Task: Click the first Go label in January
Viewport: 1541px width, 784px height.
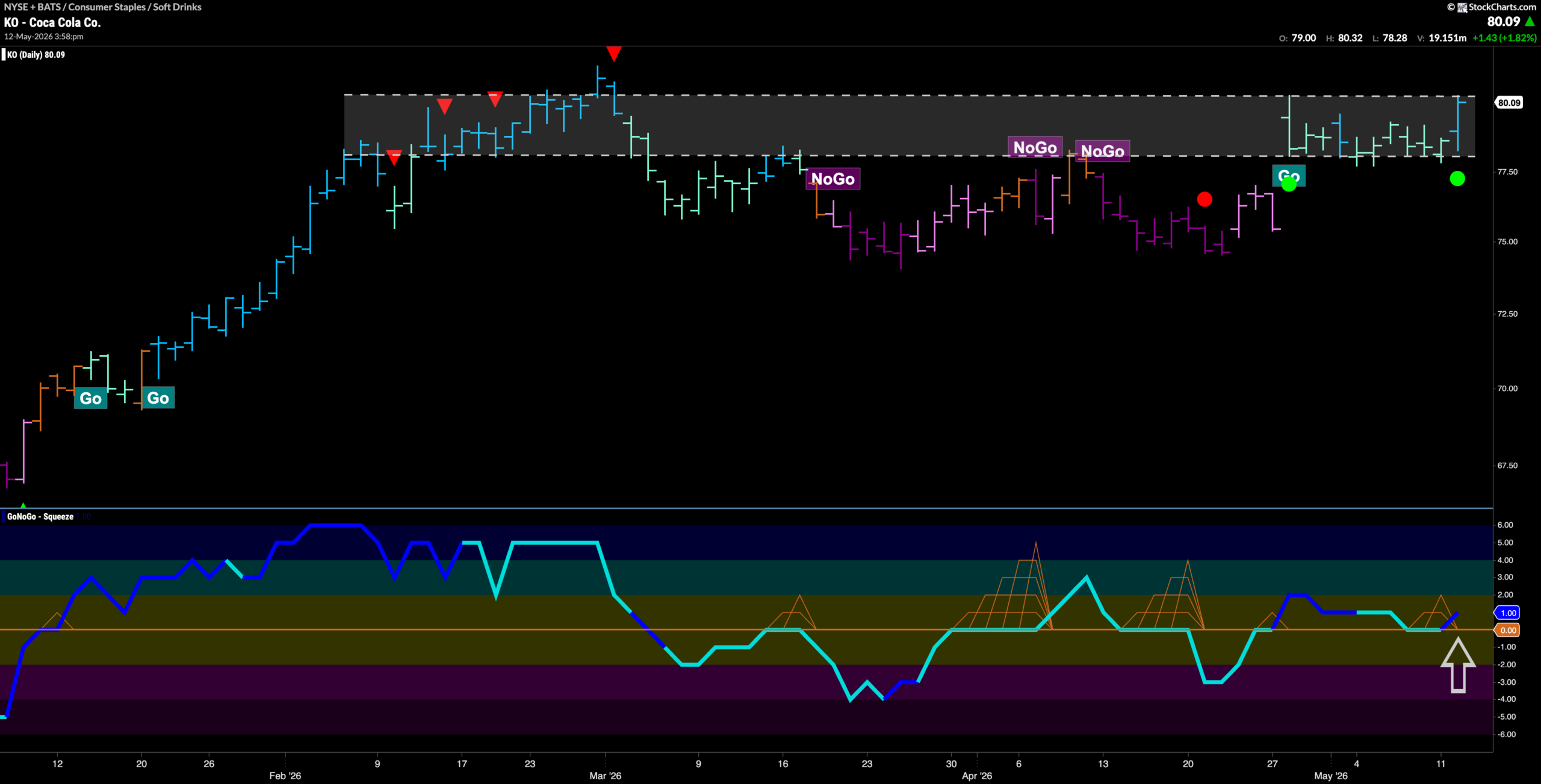Action: coord(90,398)
